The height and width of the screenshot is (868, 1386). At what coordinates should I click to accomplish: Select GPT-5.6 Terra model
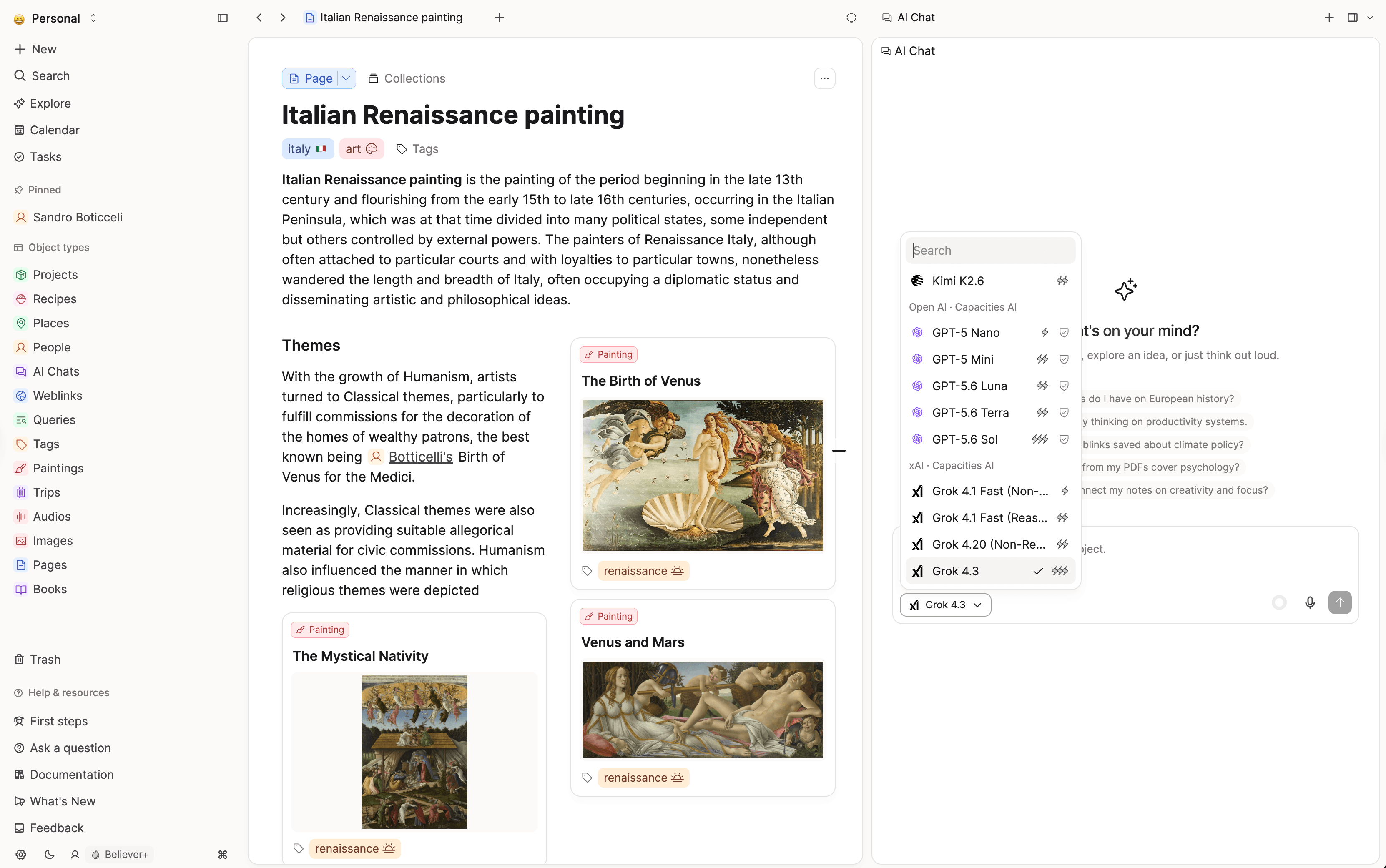(990, 413)
